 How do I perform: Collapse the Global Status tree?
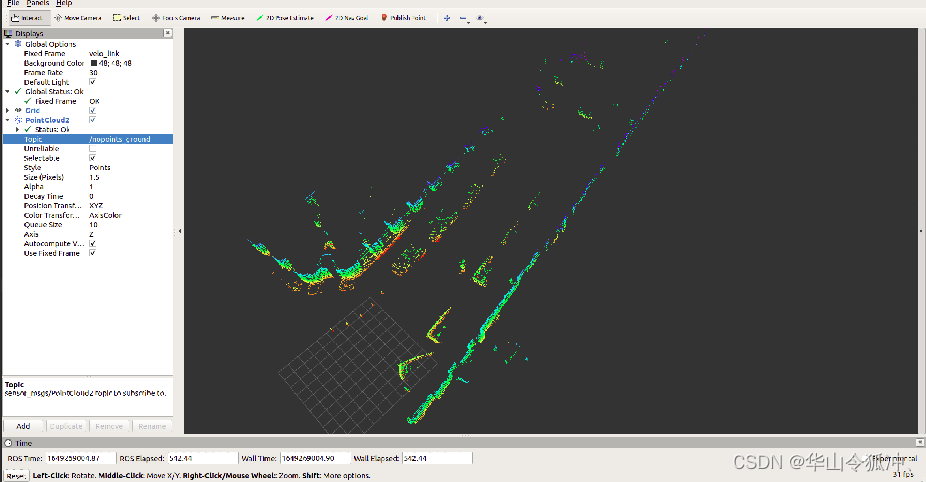[x=8, y=92]
